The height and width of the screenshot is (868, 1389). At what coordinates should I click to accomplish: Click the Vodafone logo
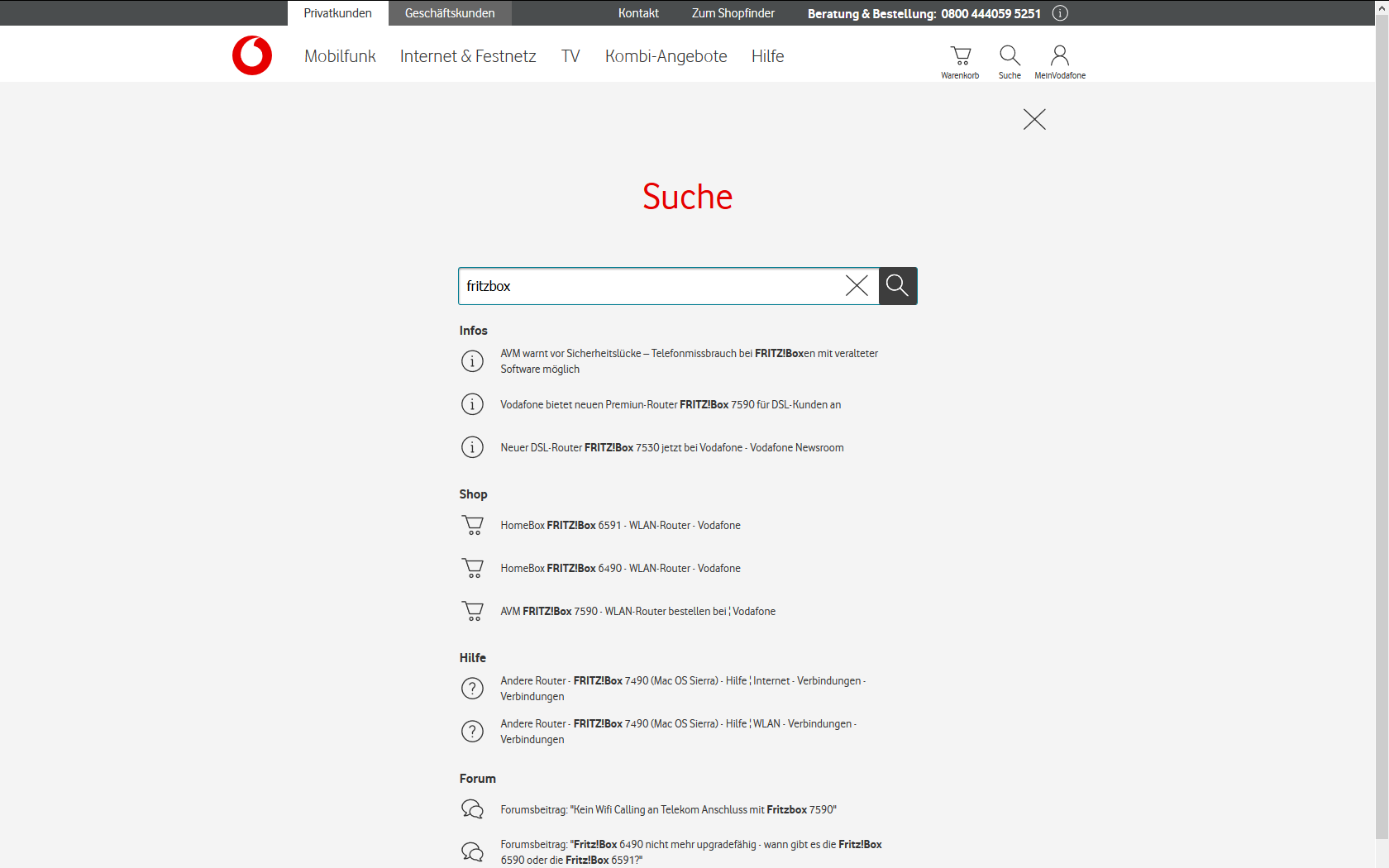click(252, 55)
